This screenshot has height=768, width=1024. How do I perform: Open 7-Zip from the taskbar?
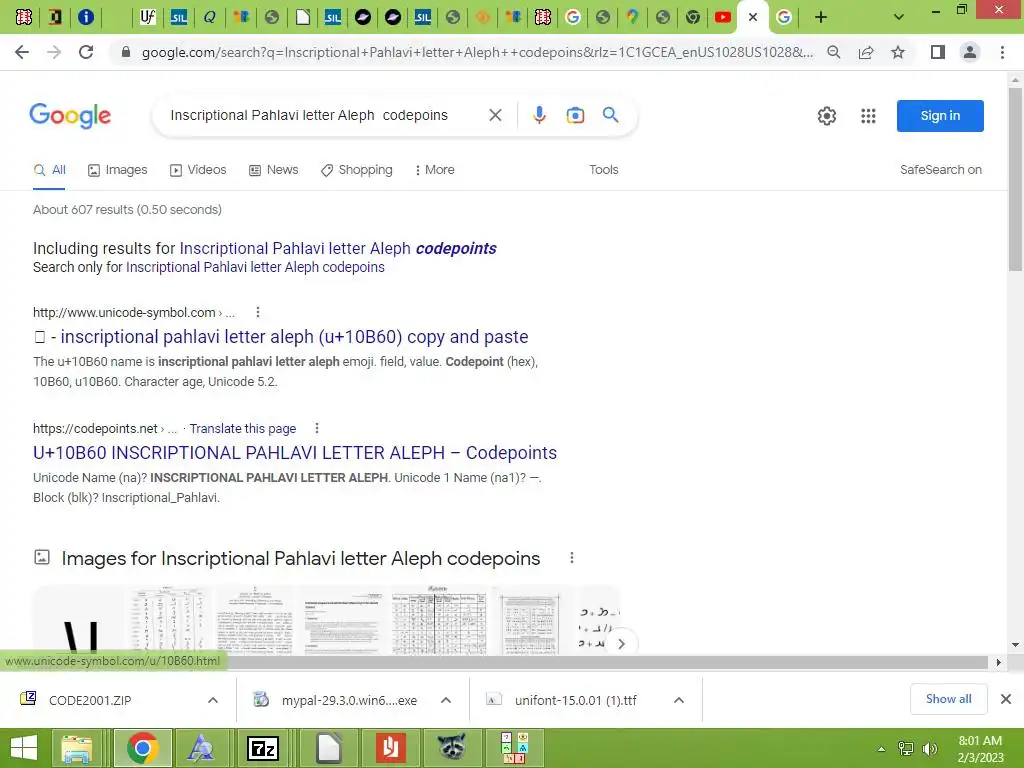pyautogui.click(x=263, y=748)
